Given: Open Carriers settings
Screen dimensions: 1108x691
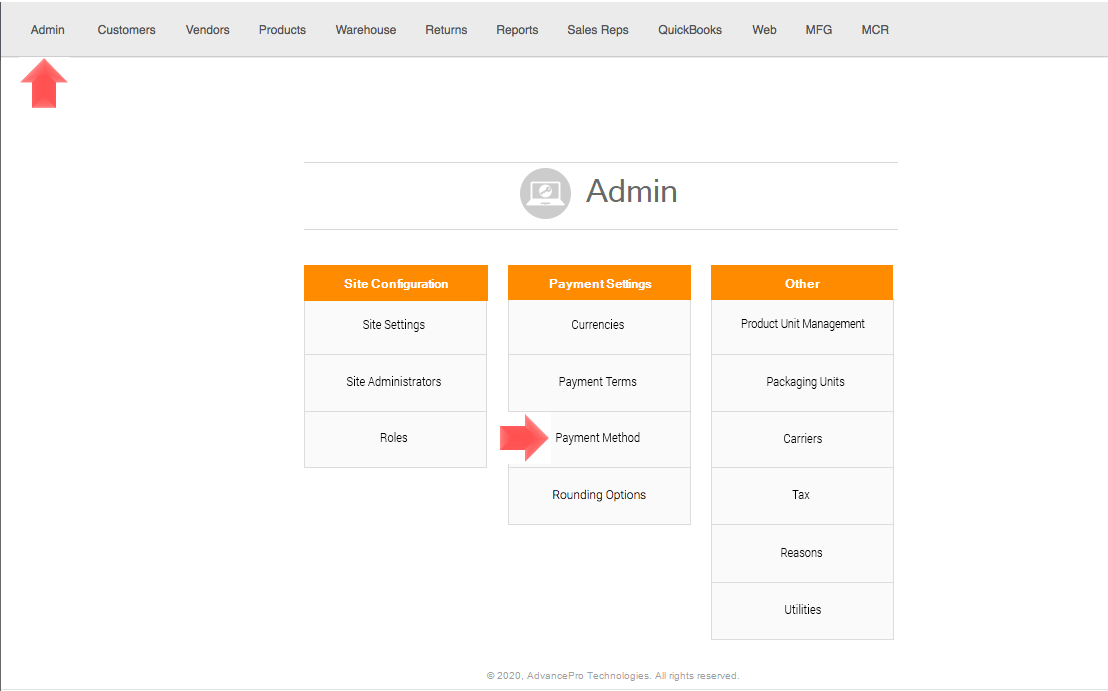Looking at the screenshot, I should (x=802, y=439).
